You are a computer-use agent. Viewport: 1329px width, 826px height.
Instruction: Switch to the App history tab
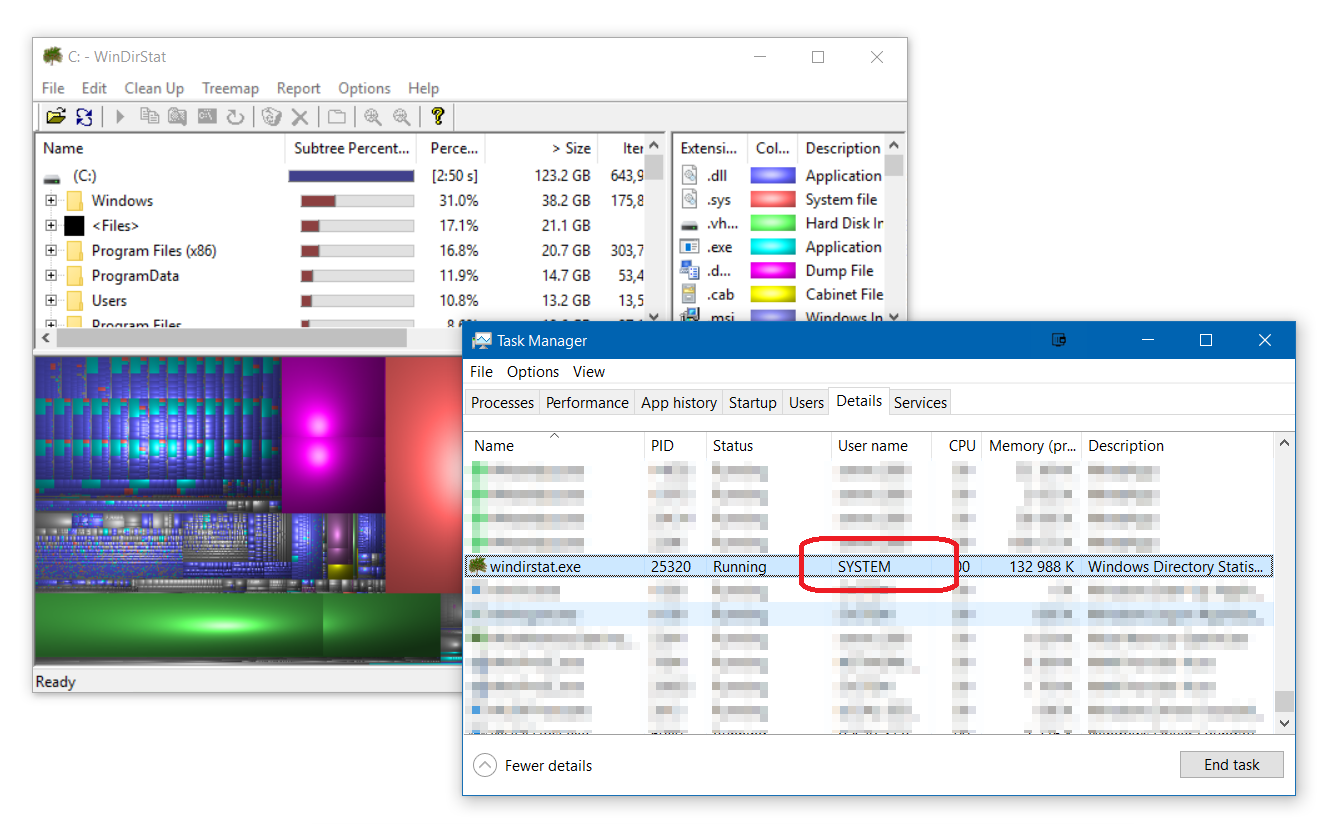point(679,403)
